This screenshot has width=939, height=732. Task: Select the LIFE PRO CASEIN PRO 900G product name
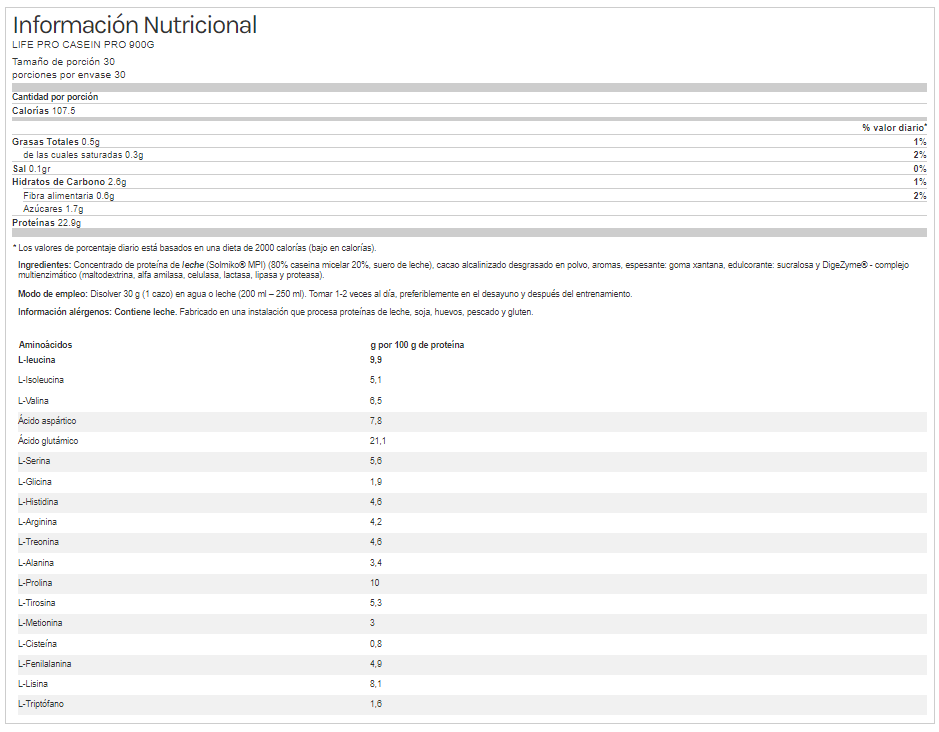click(83, 45)
